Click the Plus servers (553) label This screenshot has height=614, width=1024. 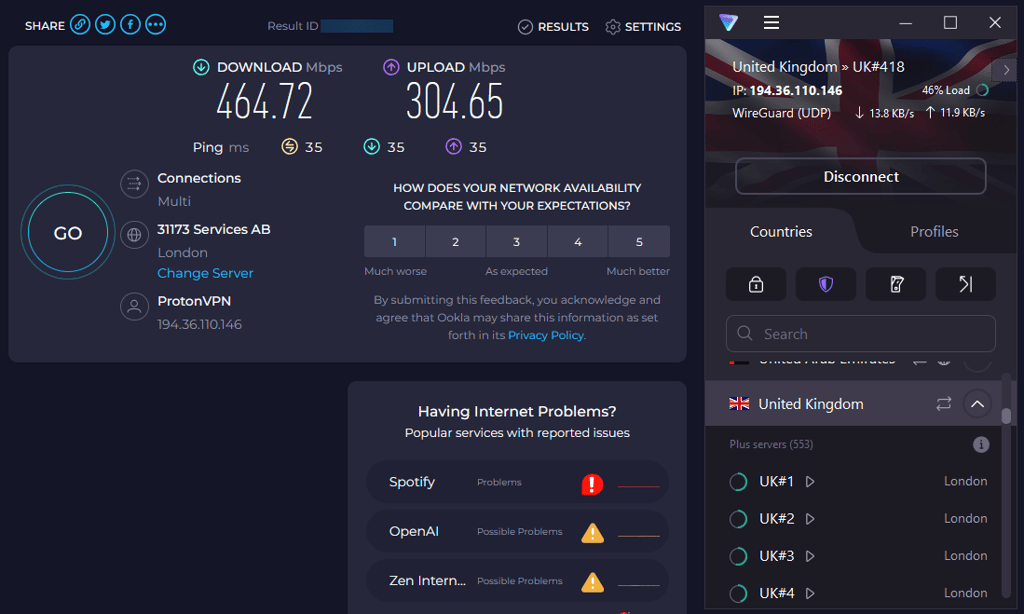click(x=771, y=445)
